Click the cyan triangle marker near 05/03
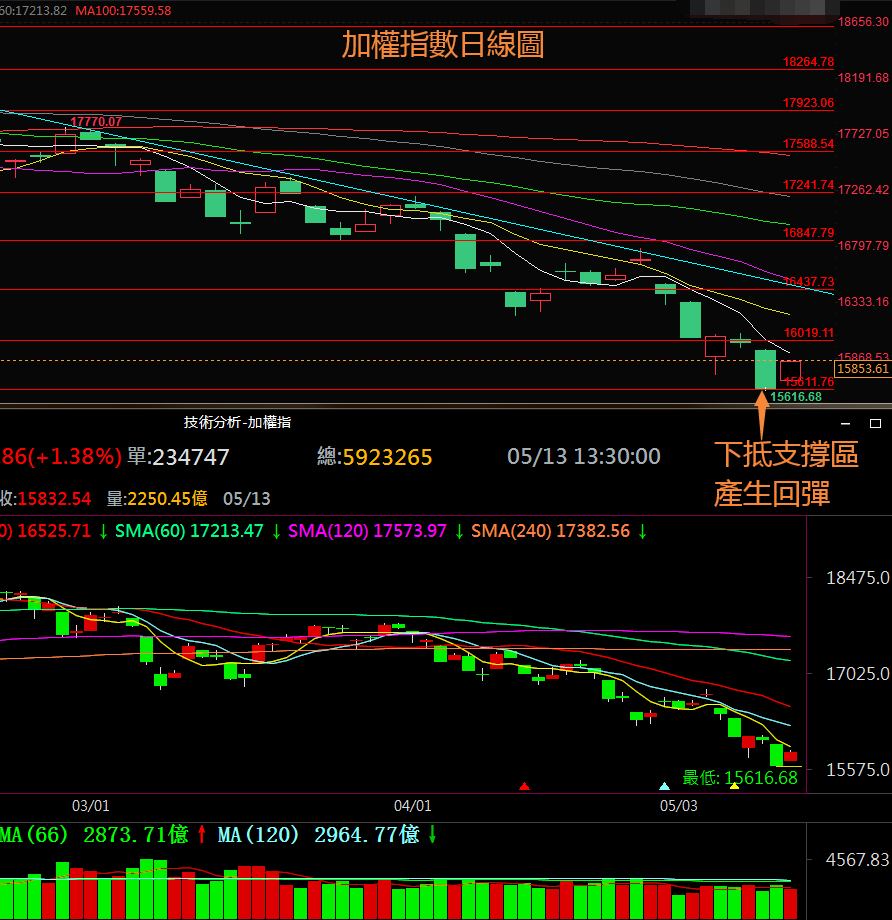892x920 pixels. [665, 787]
